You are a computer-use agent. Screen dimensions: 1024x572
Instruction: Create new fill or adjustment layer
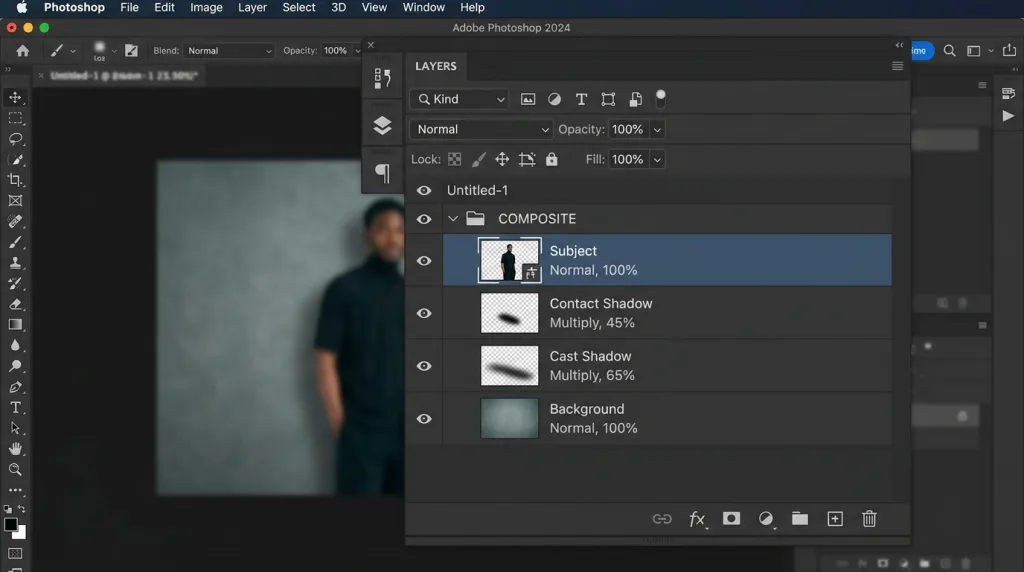[x=766, y=519]
